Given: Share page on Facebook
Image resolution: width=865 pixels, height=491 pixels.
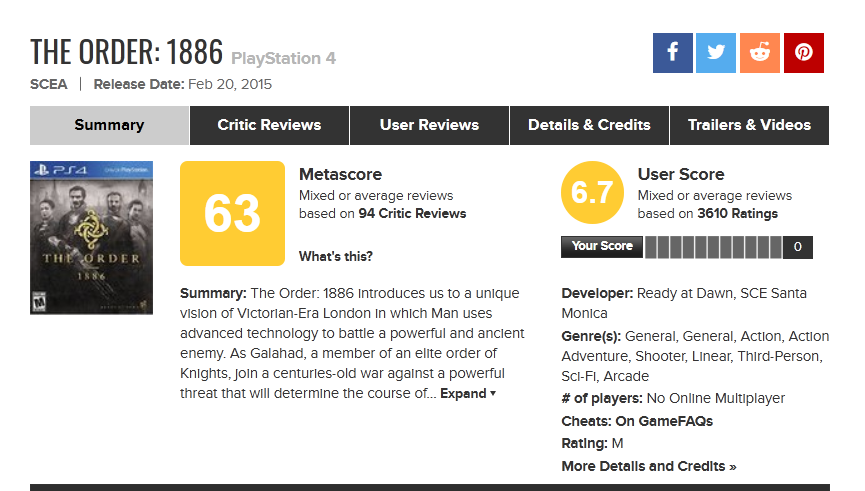Looking at the screenshot, I should (672, 53).
